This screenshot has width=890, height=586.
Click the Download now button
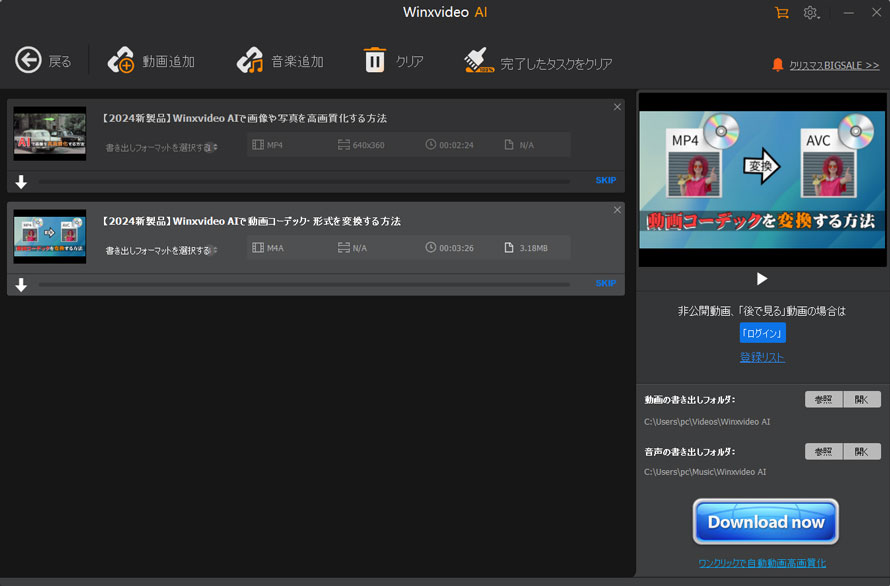(x=765, y=521)
